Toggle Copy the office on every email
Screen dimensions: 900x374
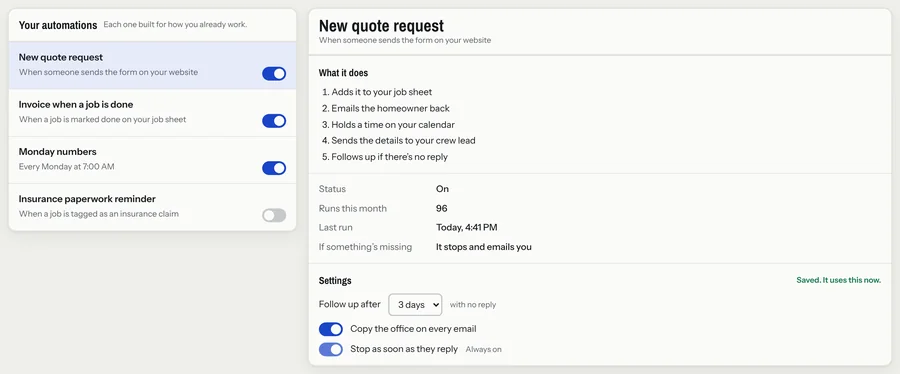[x=331, y=329]
